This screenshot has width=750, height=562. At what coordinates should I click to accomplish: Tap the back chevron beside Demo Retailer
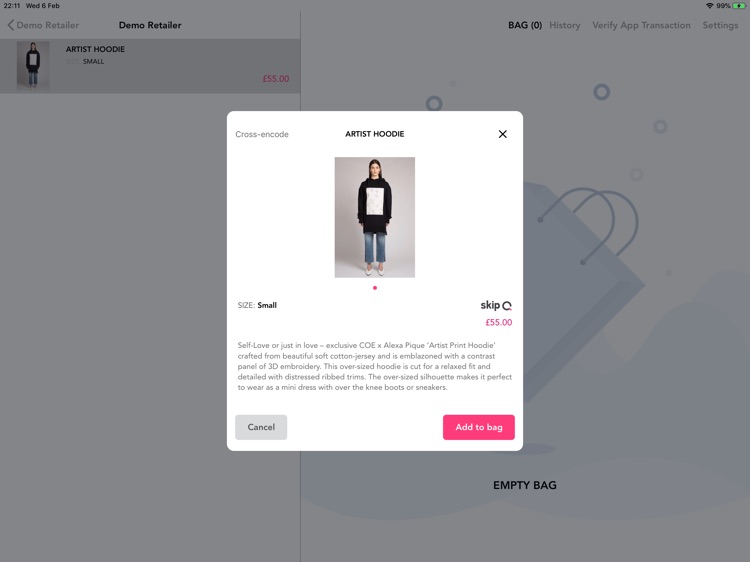[11, 25]
